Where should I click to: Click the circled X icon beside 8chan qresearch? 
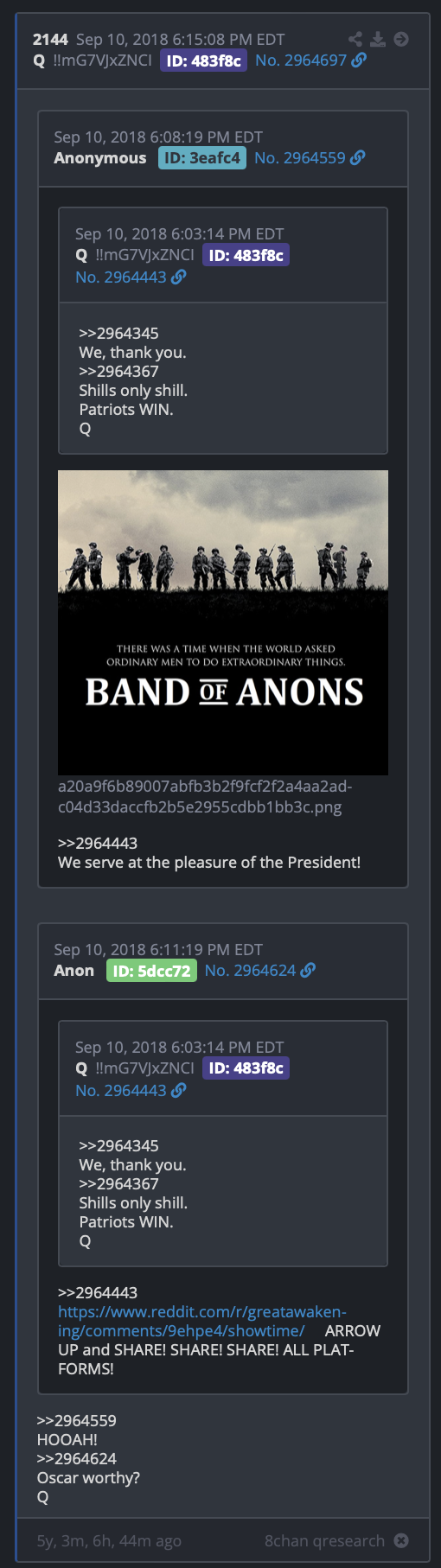click(x=401, y=1540)
